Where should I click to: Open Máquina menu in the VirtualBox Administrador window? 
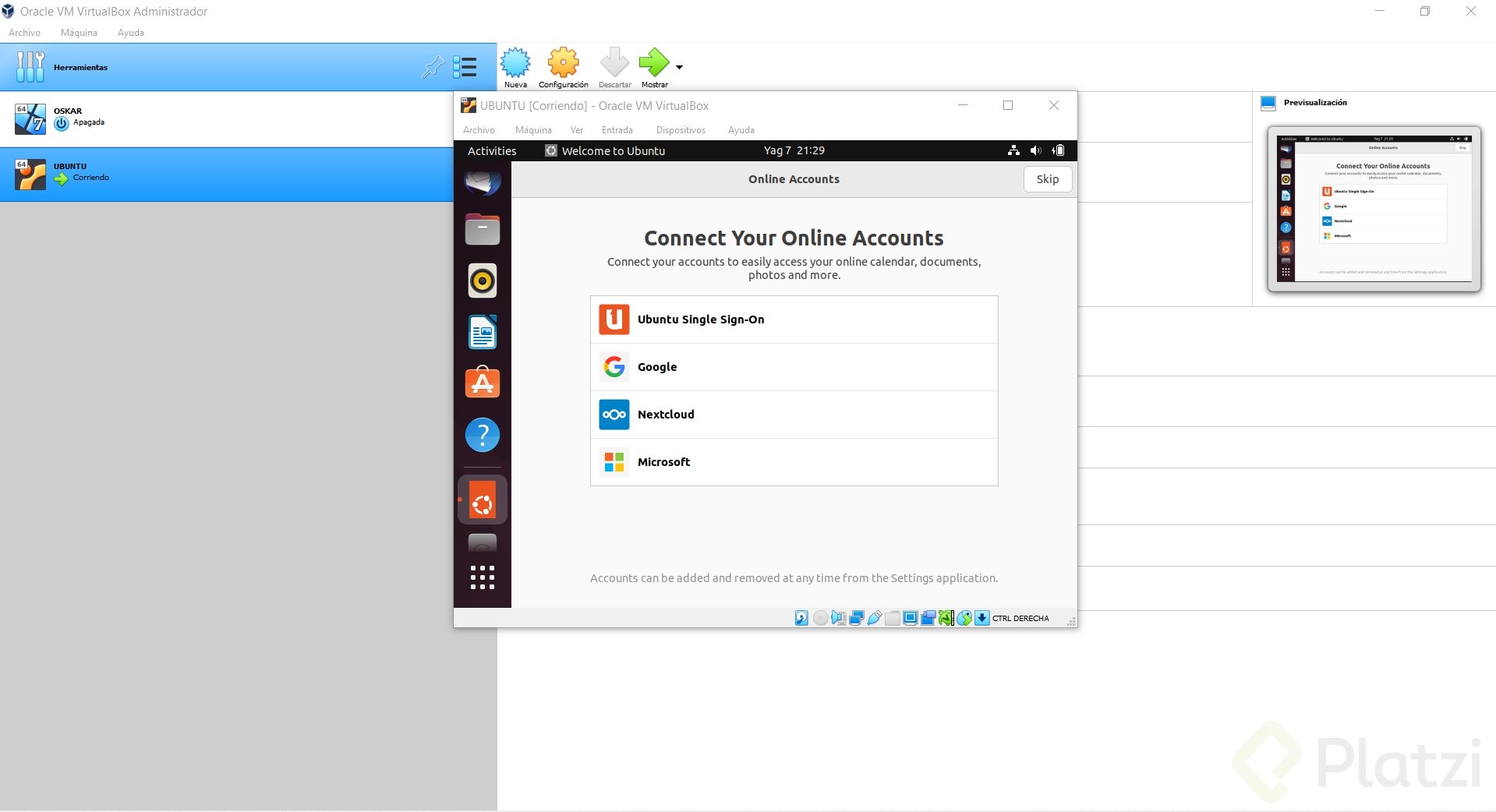click(x=79, y=33)
